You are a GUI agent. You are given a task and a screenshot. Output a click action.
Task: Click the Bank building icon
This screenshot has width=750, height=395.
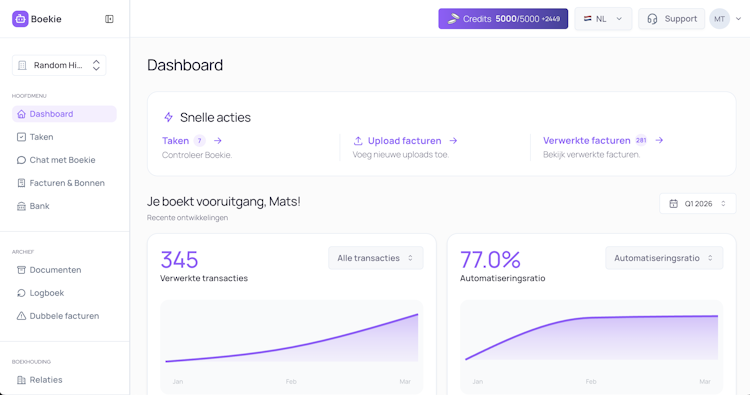tap(21, 206)
